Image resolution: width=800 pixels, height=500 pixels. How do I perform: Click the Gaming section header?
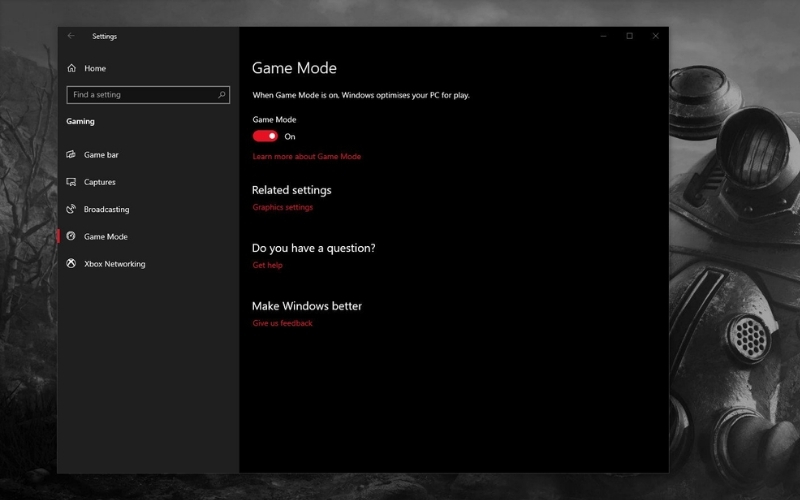(81, 121)
